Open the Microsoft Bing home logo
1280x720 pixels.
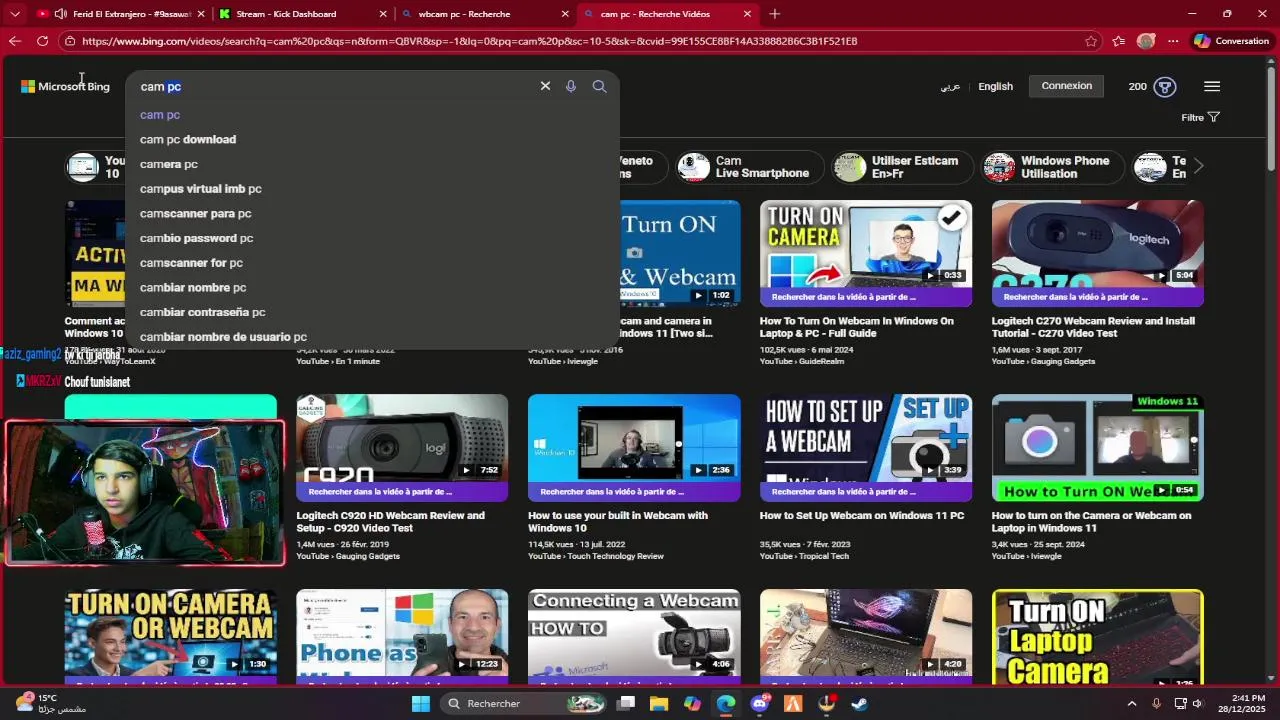click(x=65, y=87)
